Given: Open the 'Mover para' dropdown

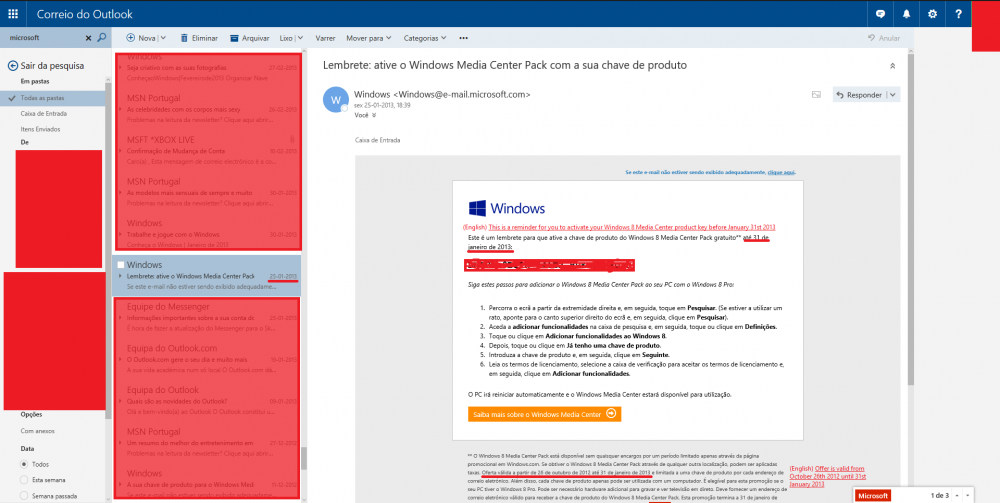Looking at the screenshot, I should [368, 38].
